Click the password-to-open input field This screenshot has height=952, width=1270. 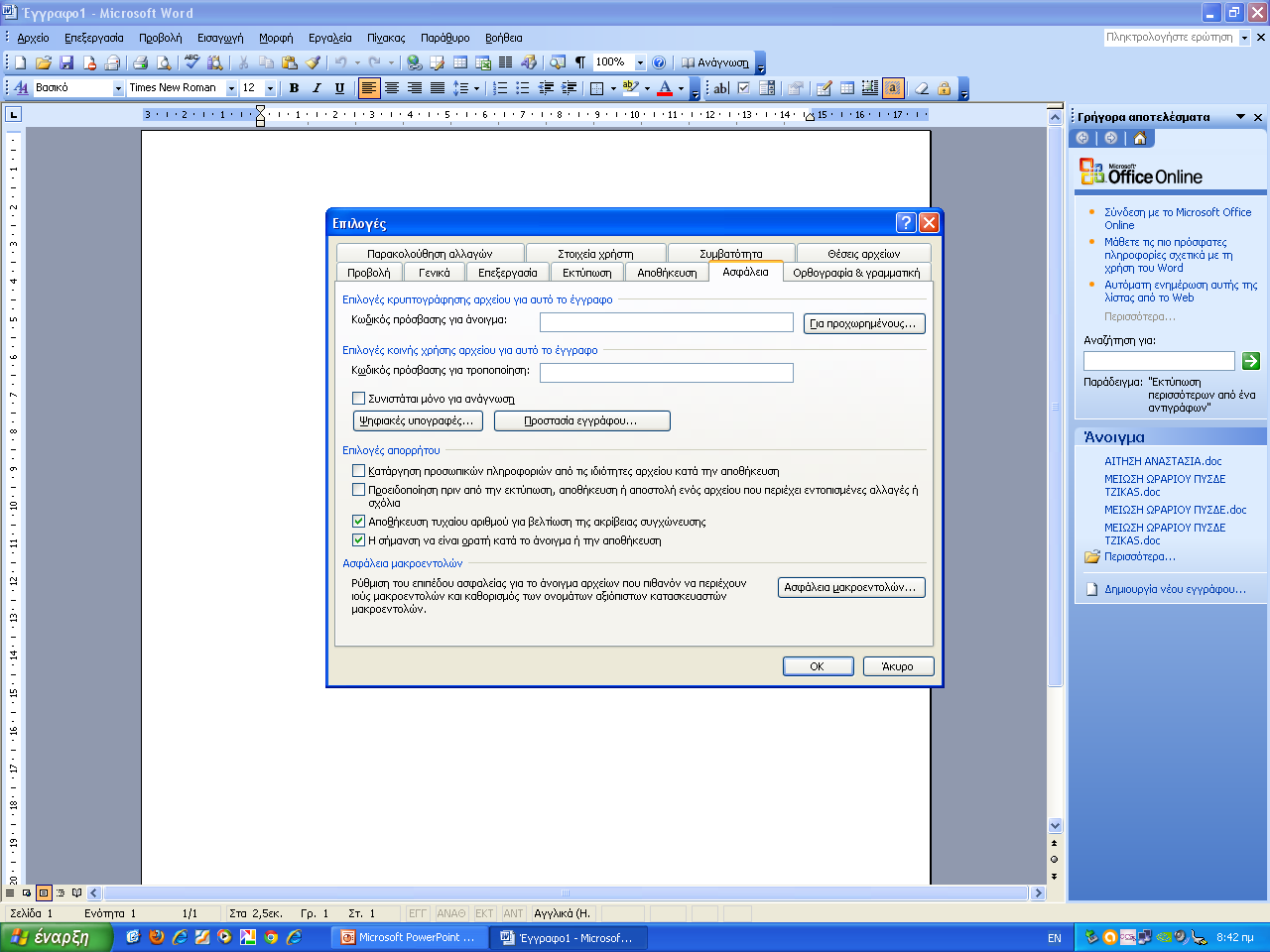[667, 322]
